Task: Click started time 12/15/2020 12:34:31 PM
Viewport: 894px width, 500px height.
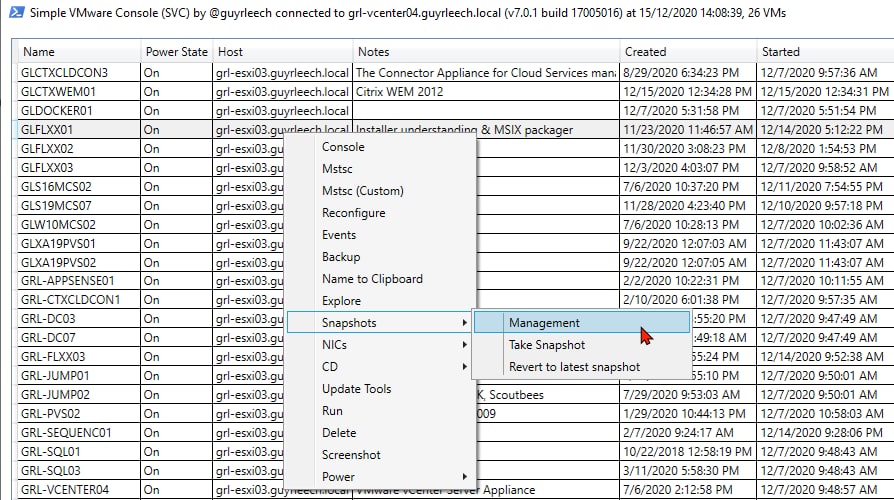Action: pos(824,91)
